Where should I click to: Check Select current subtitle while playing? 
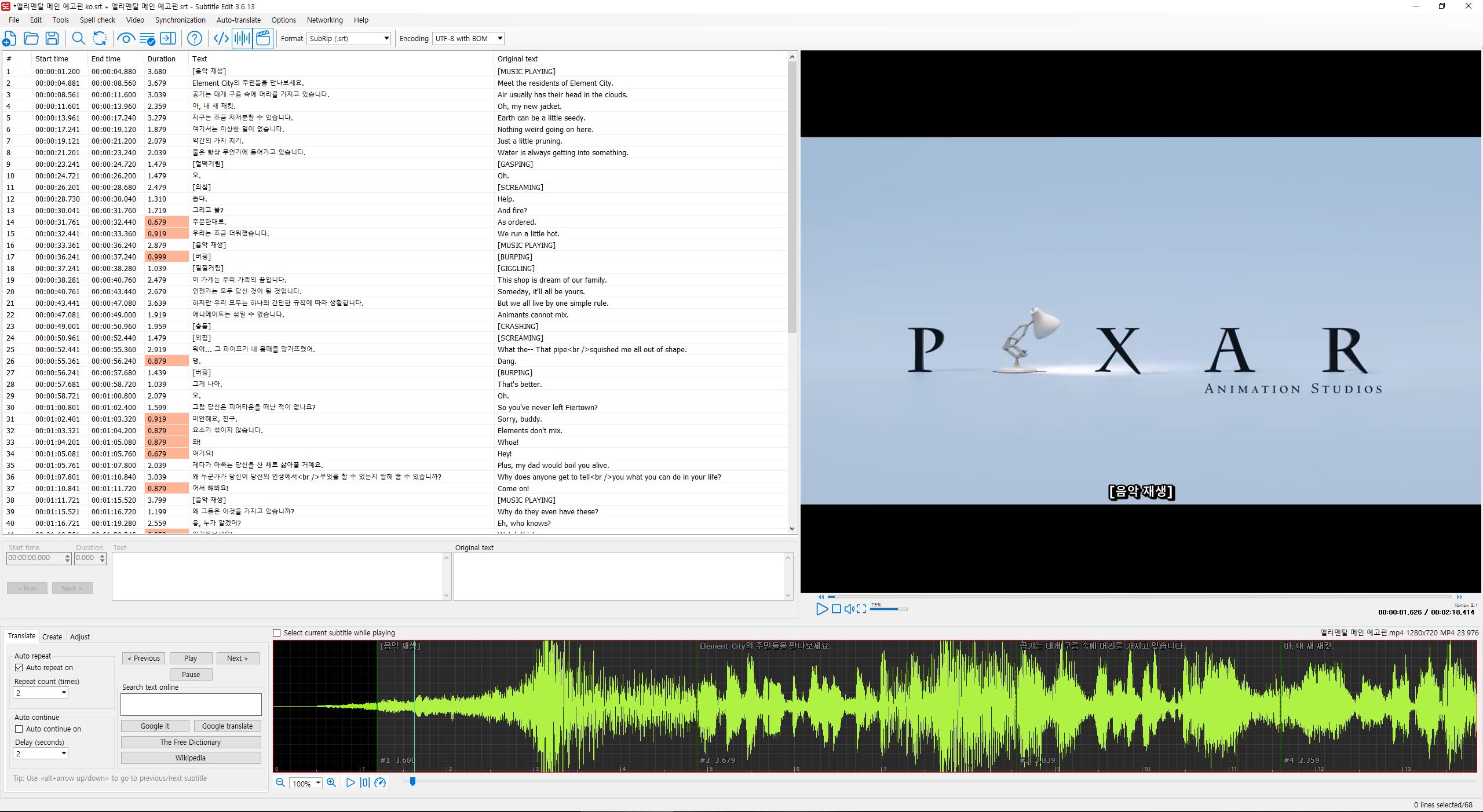pos(277,633)
